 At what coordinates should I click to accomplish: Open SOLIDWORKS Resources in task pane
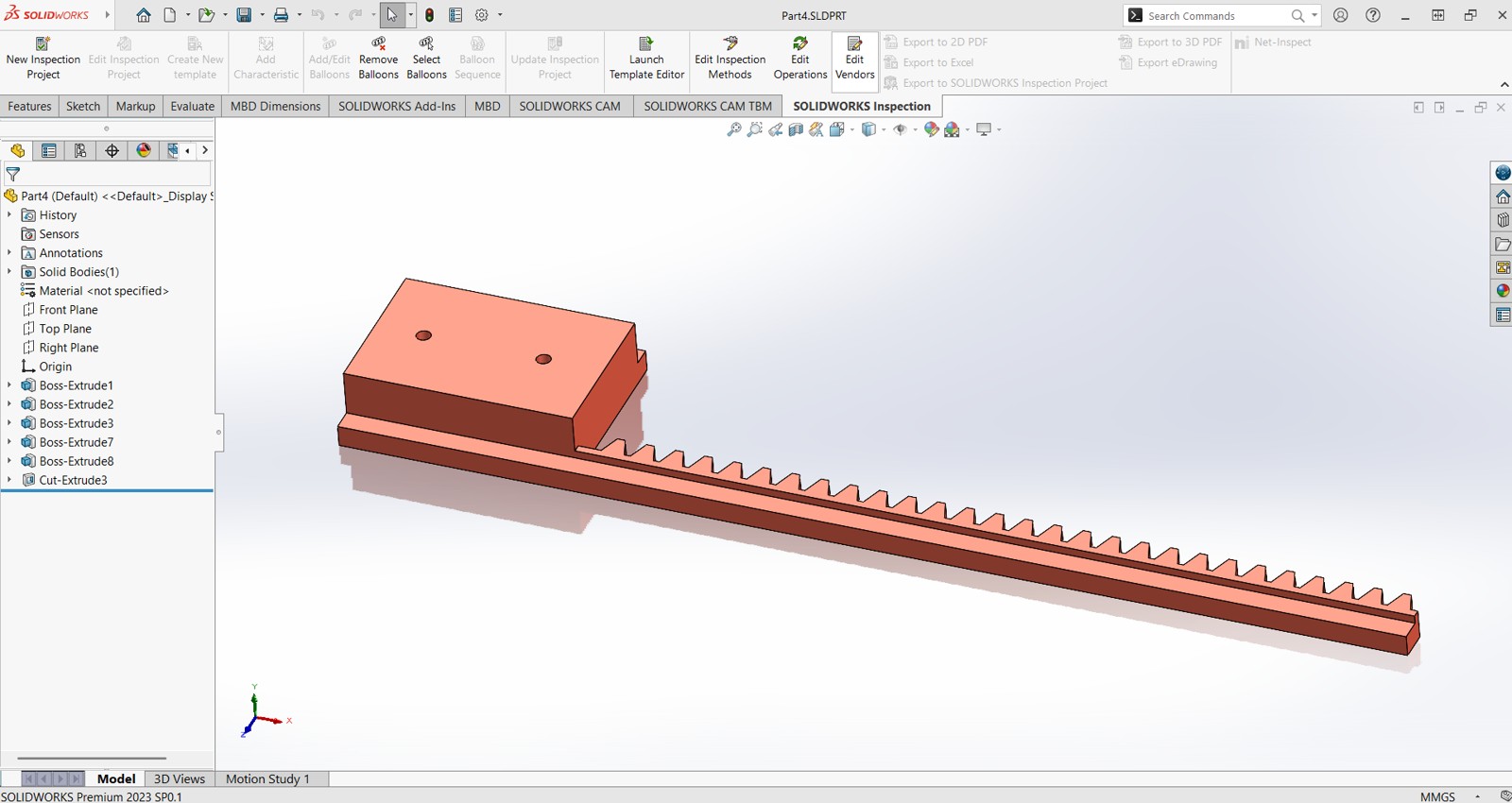(1503, 196)
